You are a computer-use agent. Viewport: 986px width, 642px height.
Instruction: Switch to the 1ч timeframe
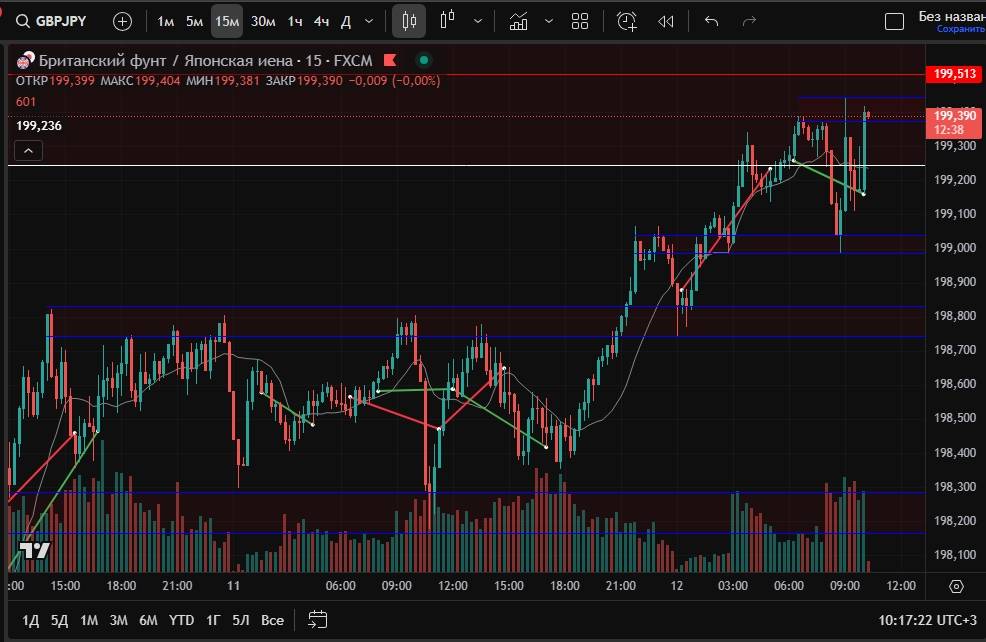[x=295, y=21]
